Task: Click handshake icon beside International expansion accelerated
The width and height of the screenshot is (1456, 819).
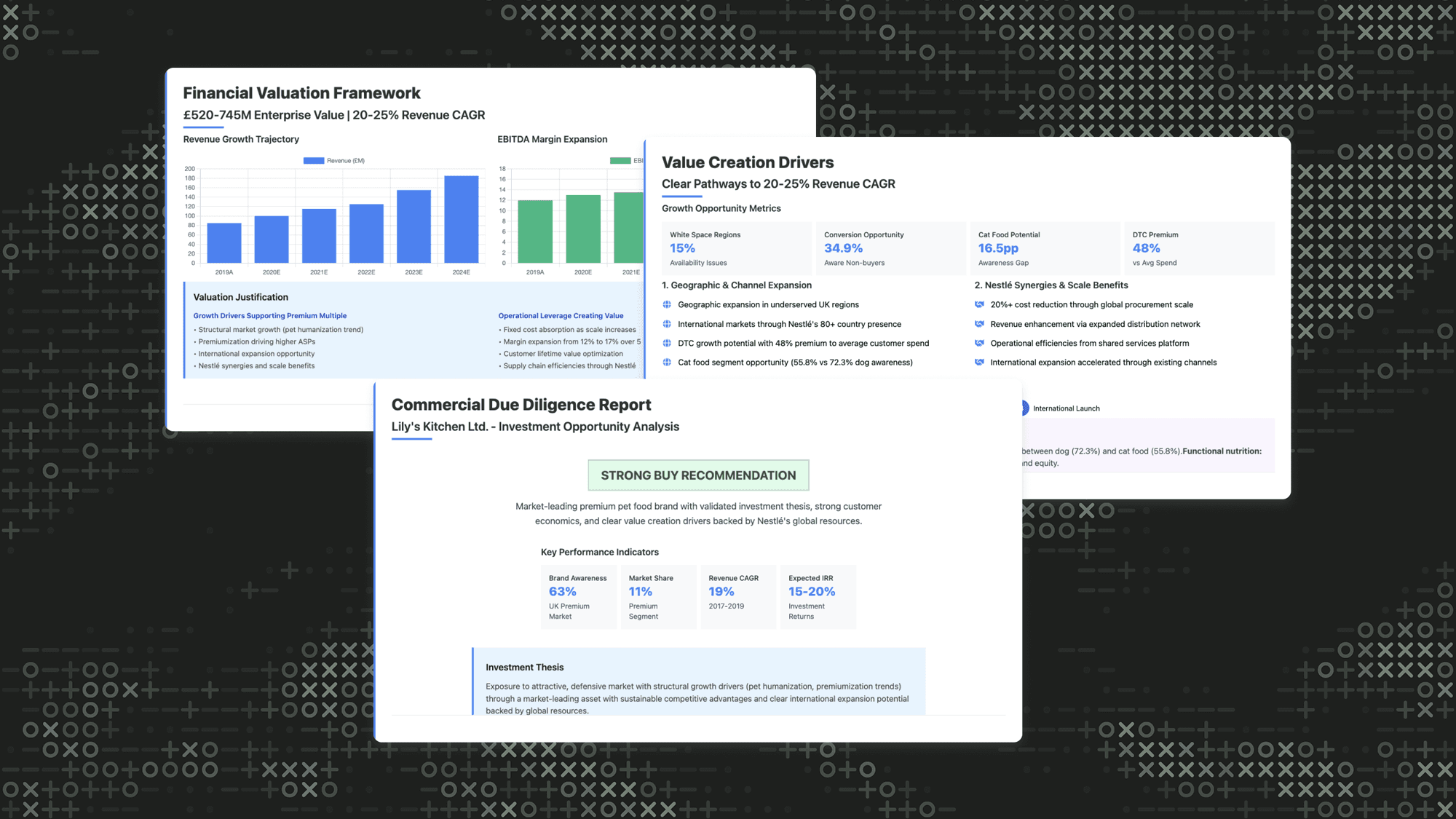Action: pyautogui.click(x=979, y=362)
